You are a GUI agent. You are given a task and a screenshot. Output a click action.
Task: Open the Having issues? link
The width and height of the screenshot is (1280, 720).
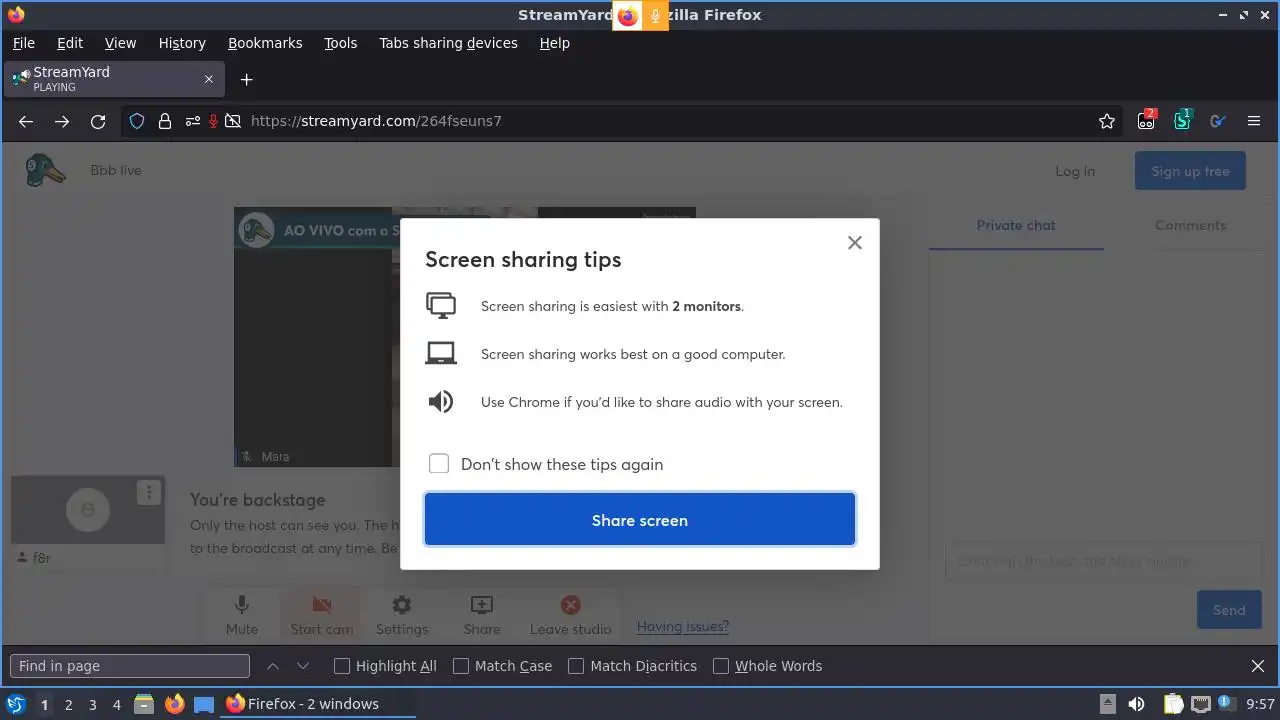(x=683, y=626)
